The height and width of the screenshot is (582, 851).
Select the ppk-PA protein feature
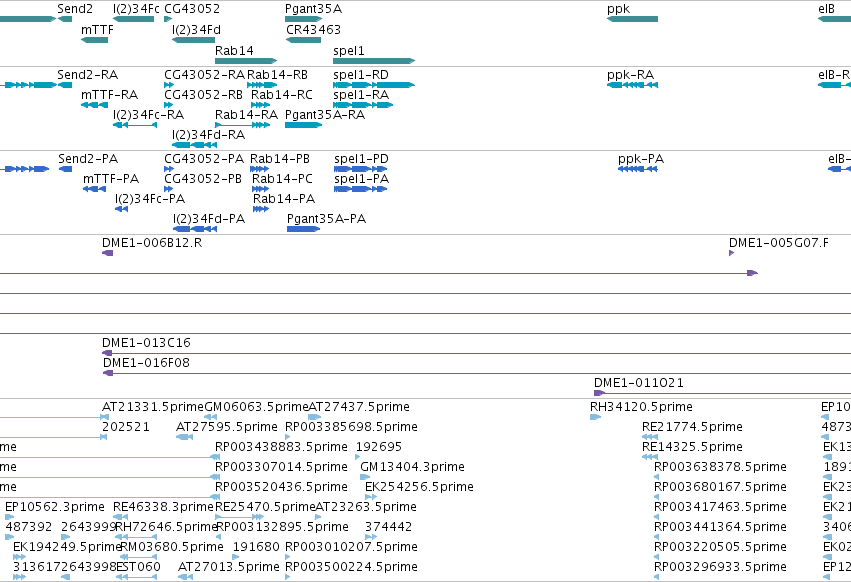(638, 169)
